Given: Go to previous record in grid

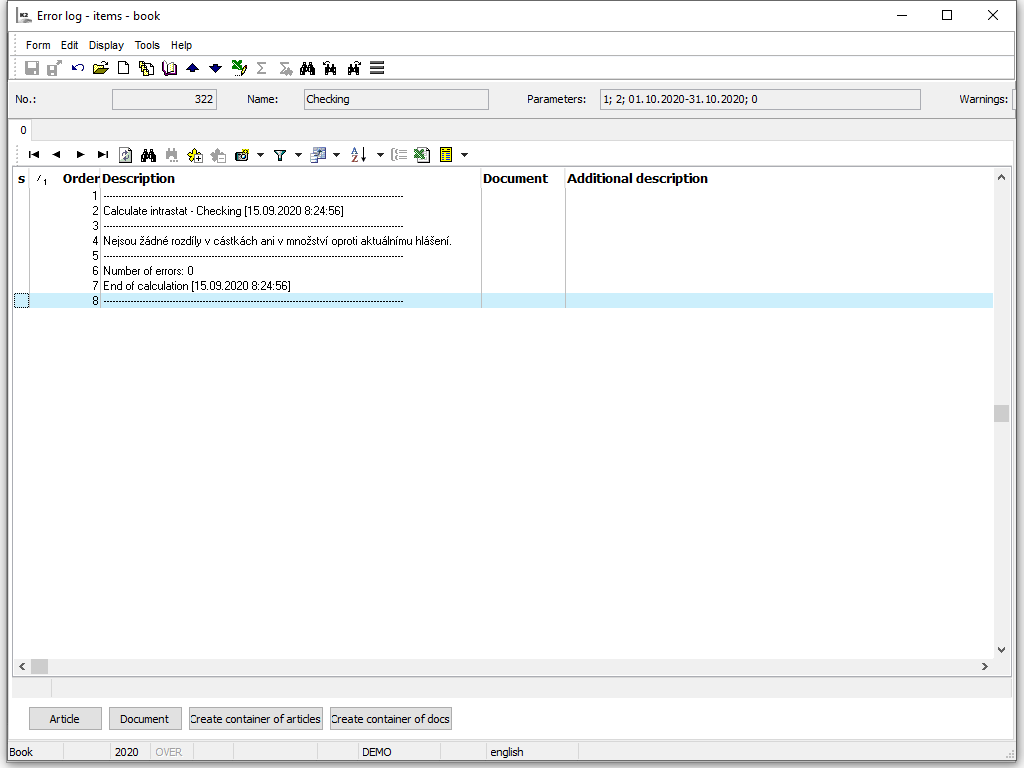Looking at the screenshot, I should [56, 155].
